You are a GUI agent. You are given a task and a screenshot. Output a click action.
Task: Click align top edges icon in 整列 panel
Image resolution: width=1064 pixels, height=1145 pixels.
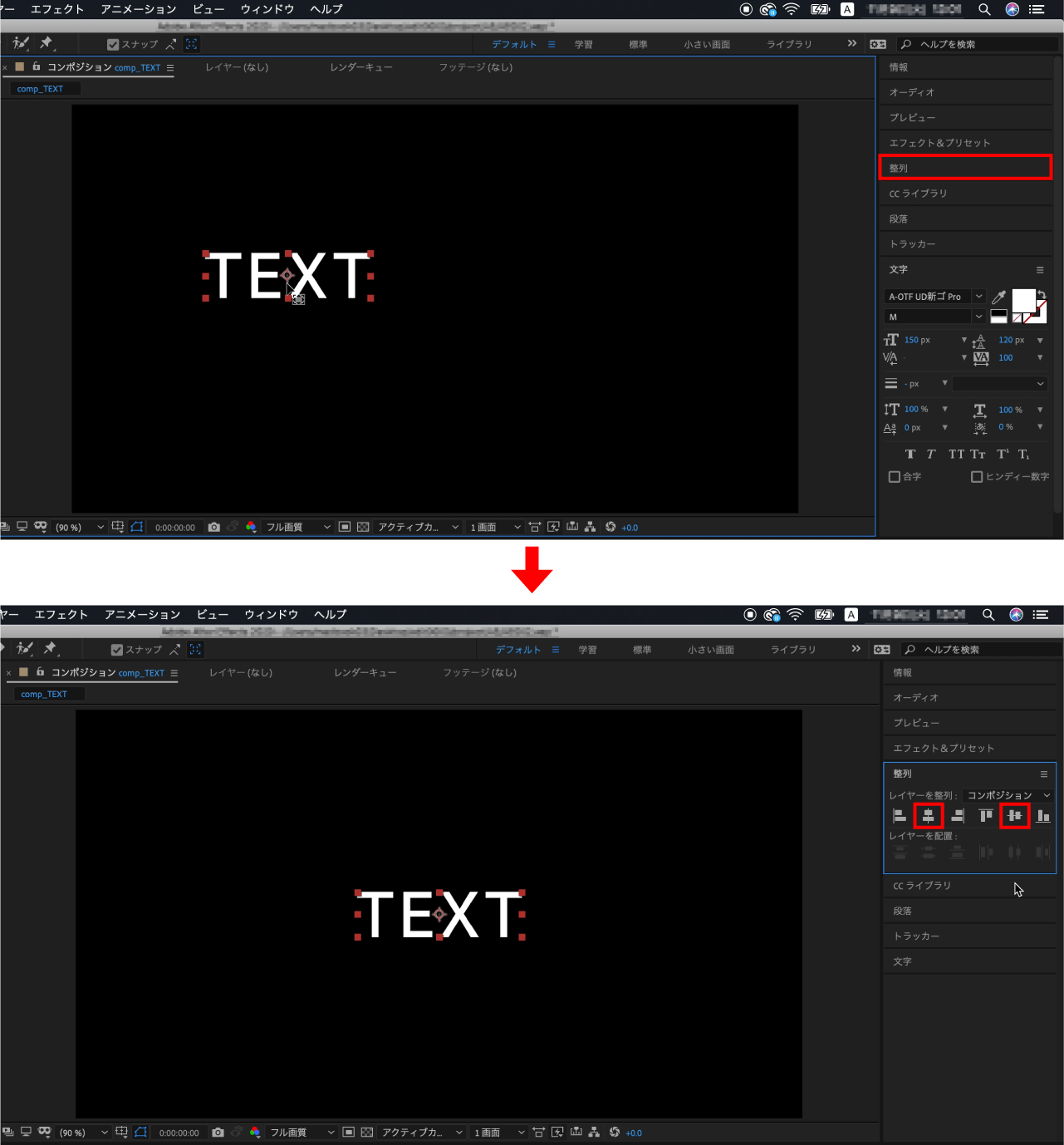pos(986,816)
